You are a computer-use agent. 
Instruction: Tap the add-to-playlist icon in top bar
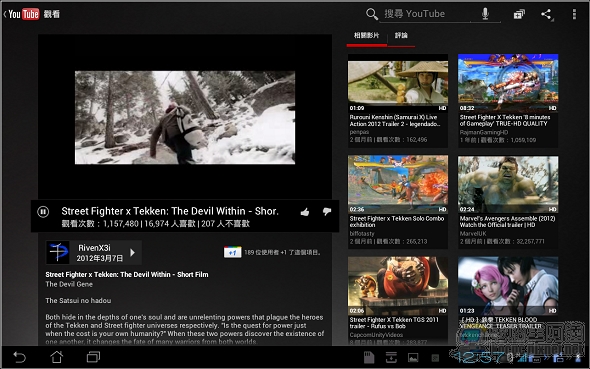(519, 14)
